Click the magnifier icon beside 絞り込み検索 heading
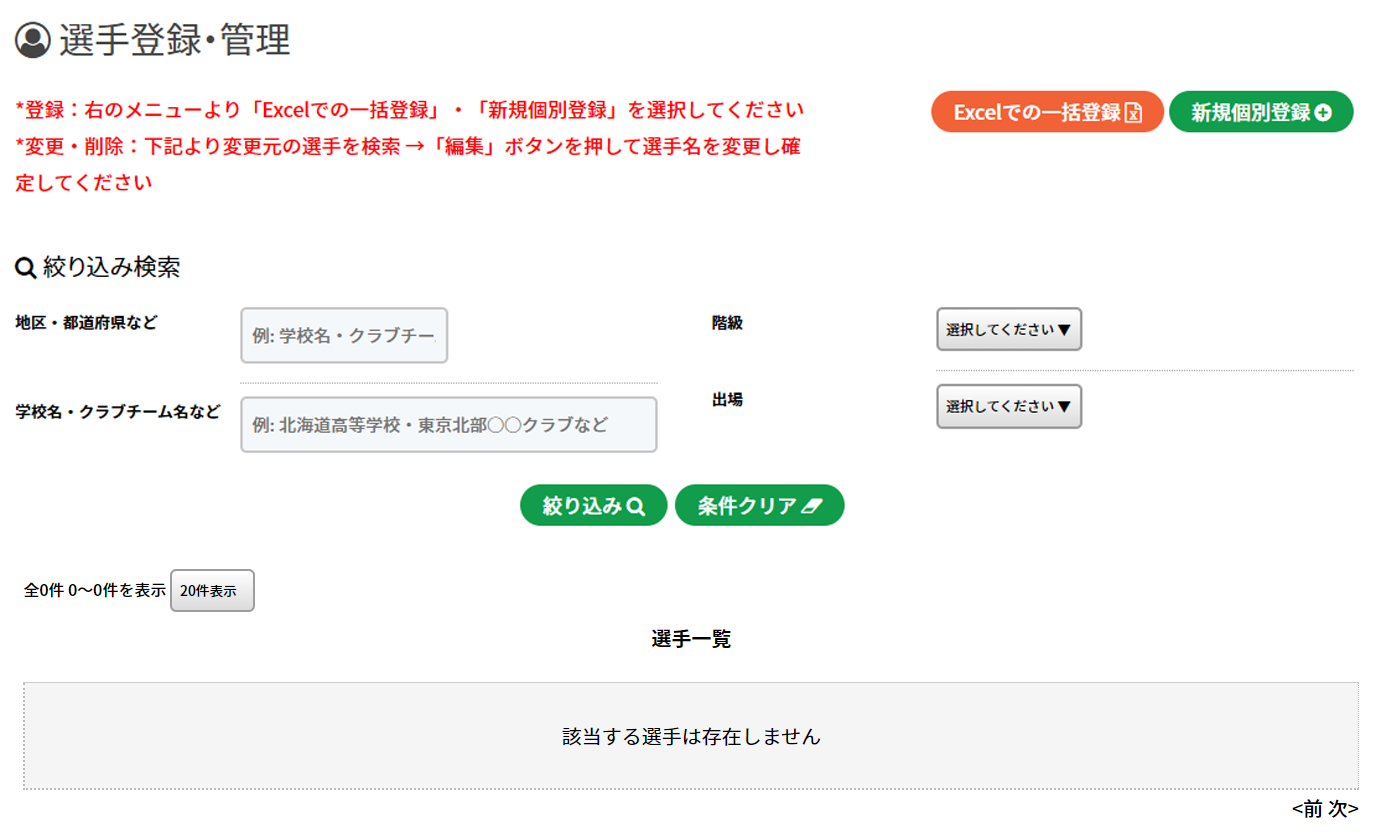This screenshot has width=1376, height=838. coord(26,268)
